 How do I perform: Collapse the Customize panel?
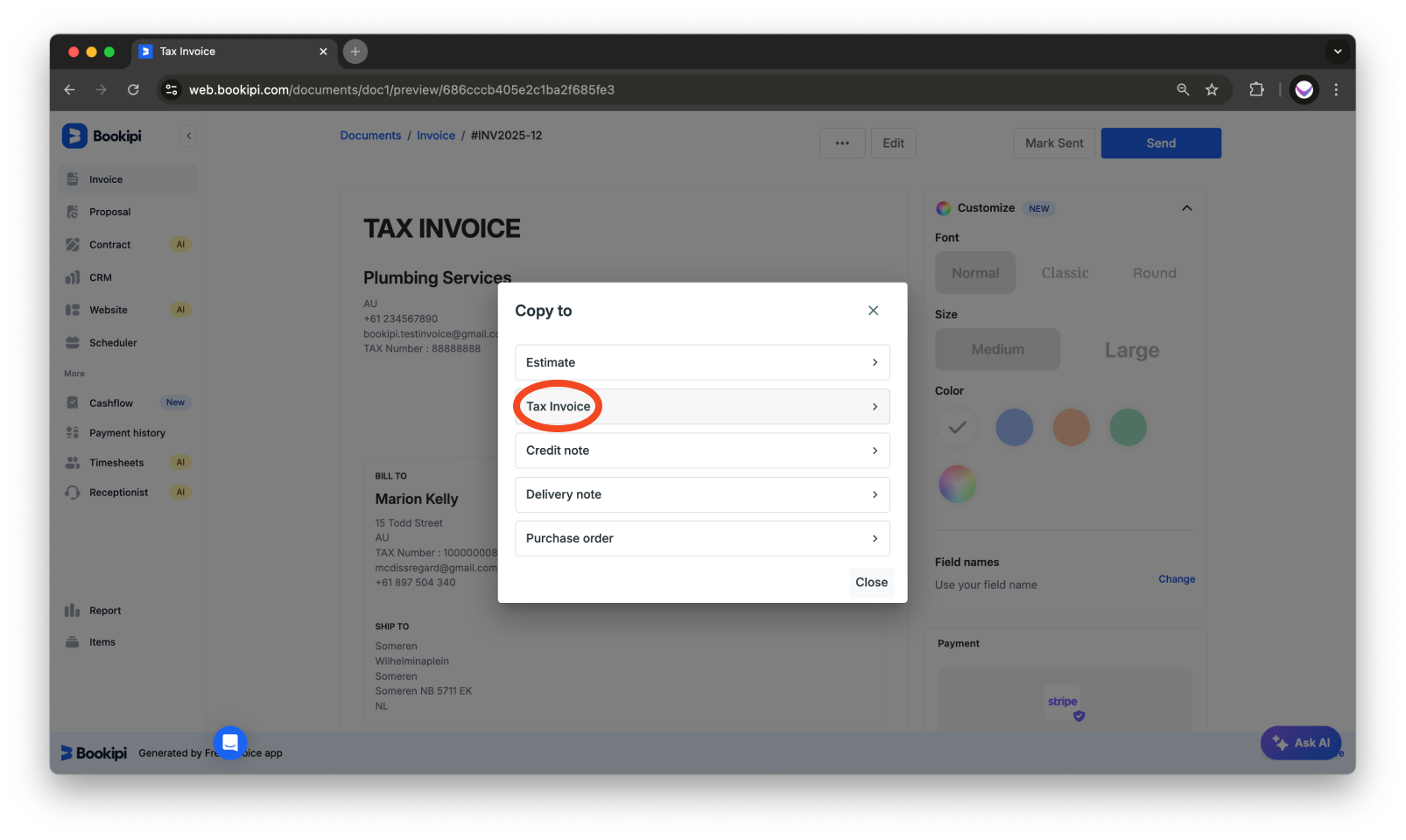click(x=1186, y=208)
